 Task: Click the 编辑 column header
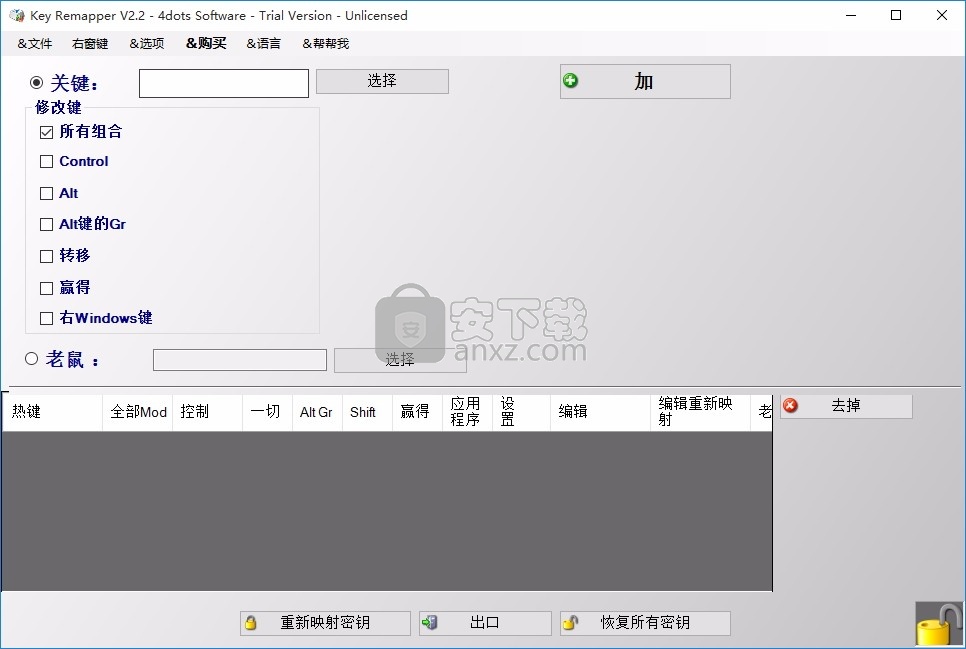coord(601,412)
